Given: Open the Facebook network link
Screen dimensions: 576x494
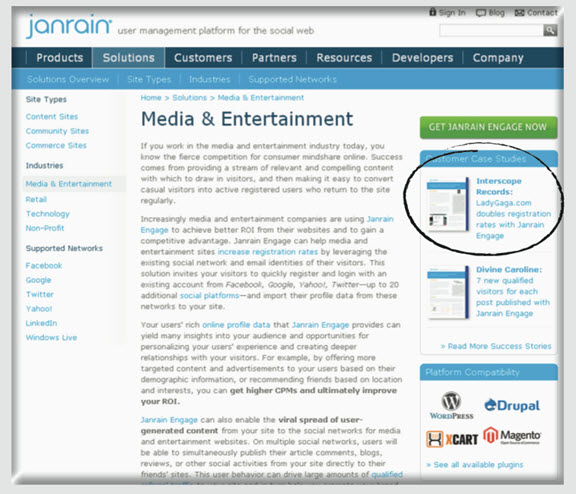Looking at the screenshot, I should click(x=44, y=266).
